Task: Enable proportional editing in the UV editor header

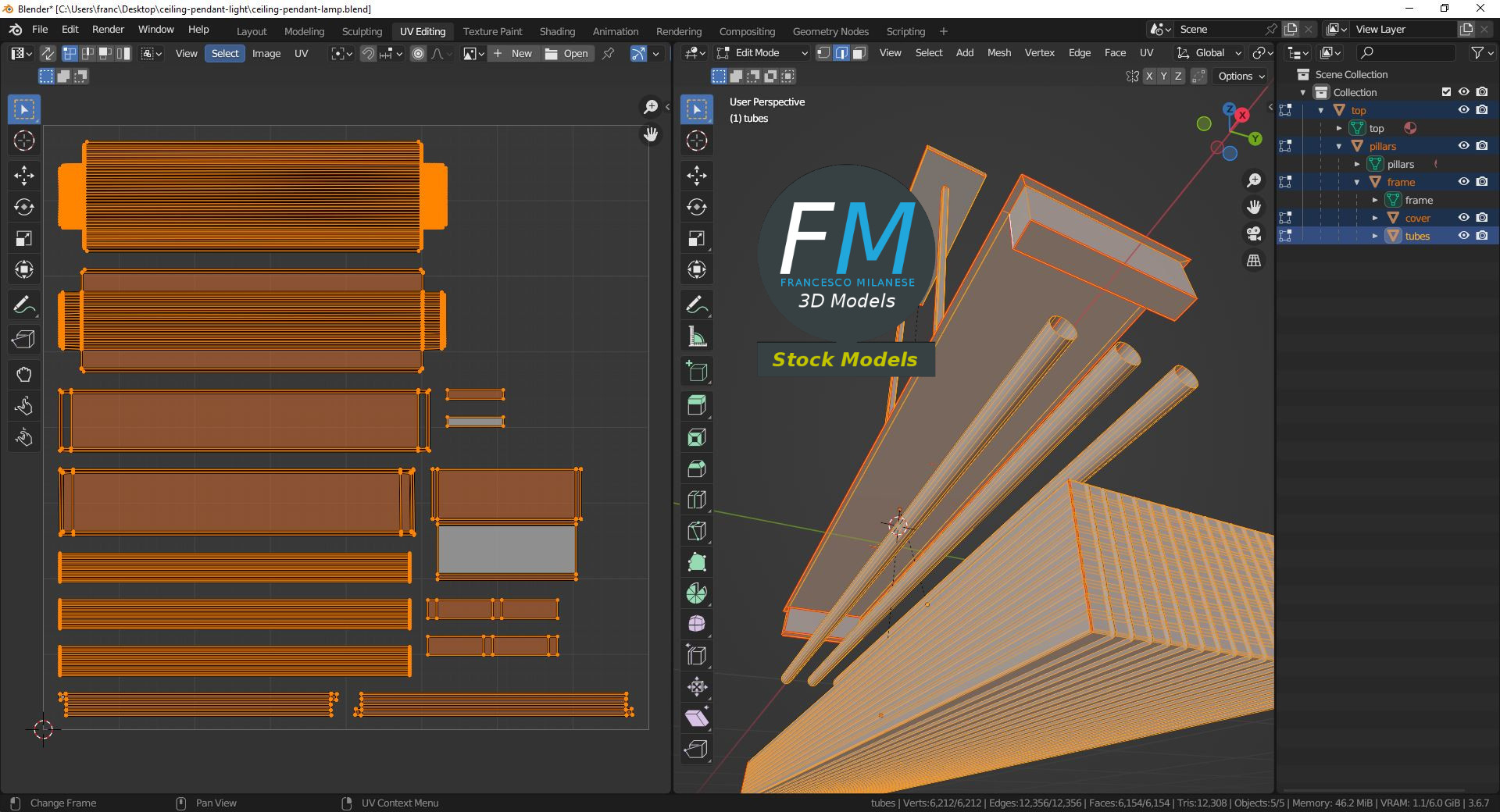Action: pyautogui.click(x=418, y=53)
